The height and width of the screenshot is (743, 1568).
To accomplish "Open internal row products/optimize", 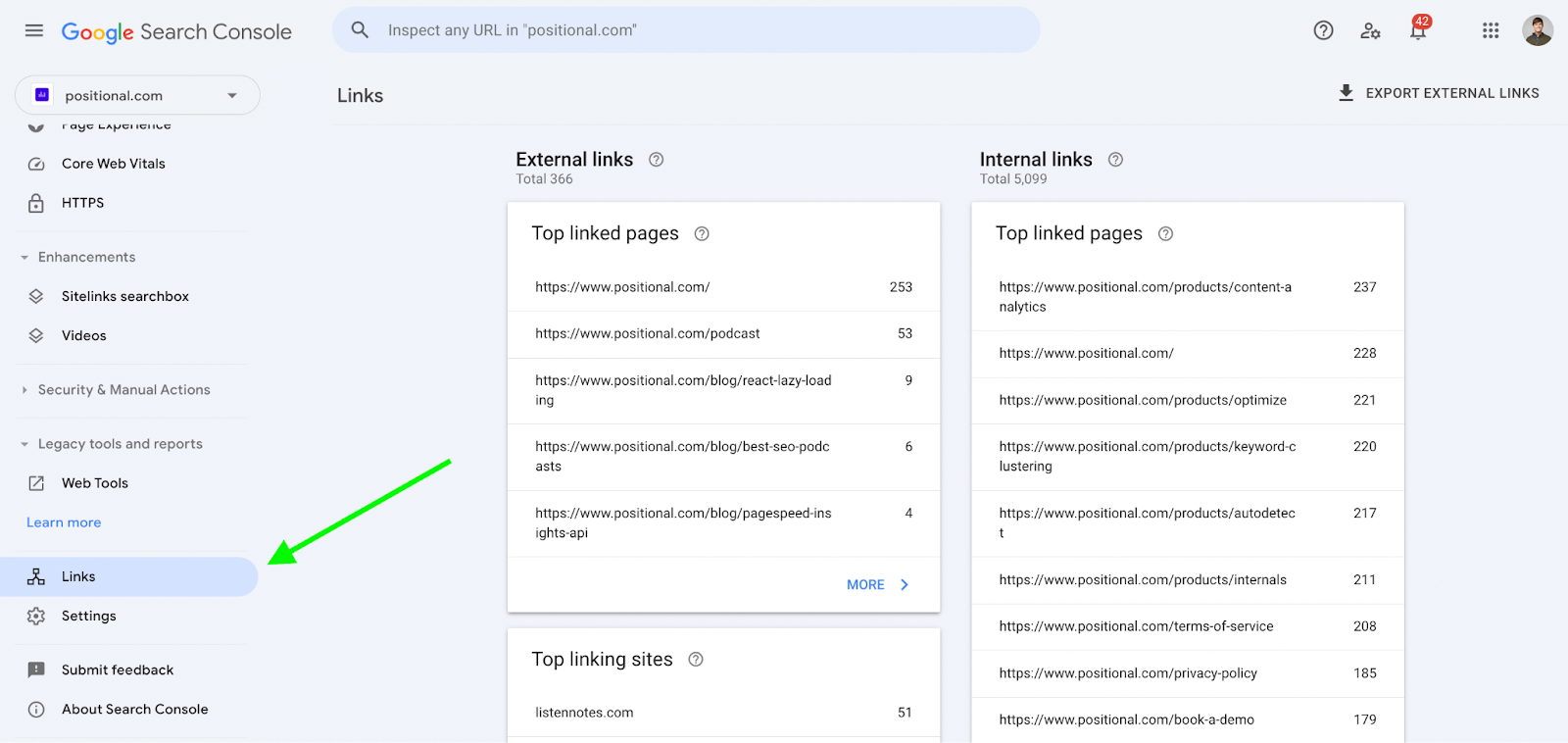I will (1188, 400).
